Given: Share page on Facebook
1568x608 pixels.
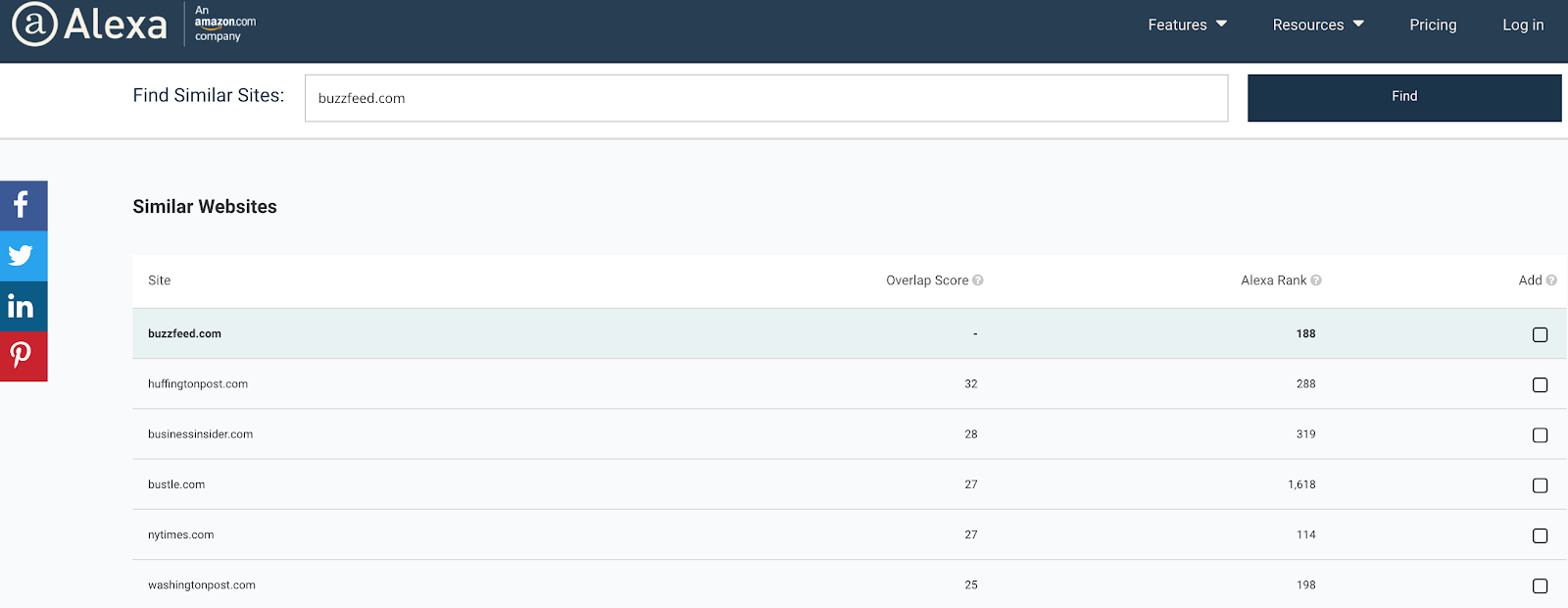Looking at the screenshot, I should pyautogui.click(x=24, y=206).
